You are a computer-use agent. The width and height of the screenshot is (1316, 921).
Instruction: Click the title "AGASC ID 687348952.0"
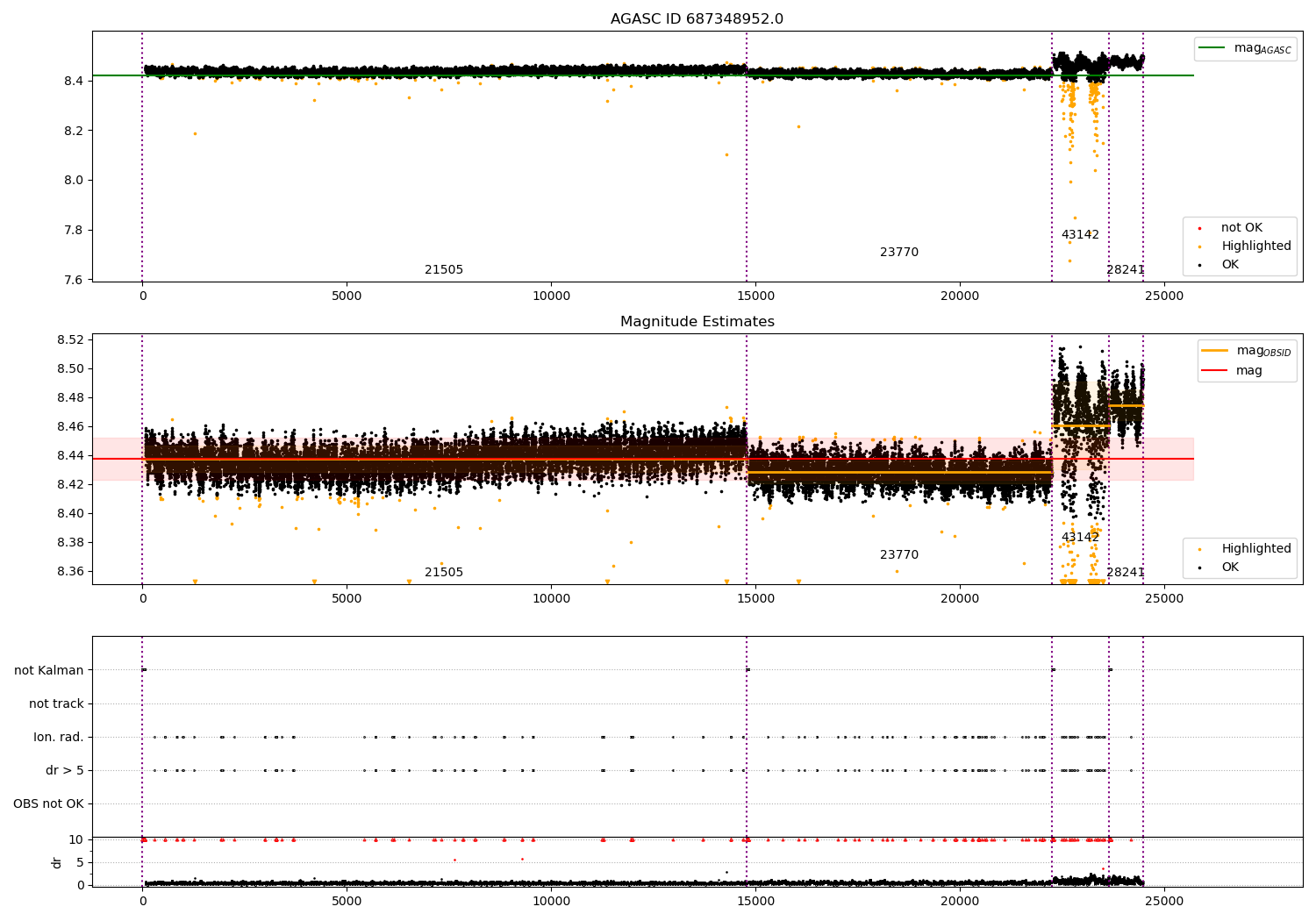pos(697,19)
